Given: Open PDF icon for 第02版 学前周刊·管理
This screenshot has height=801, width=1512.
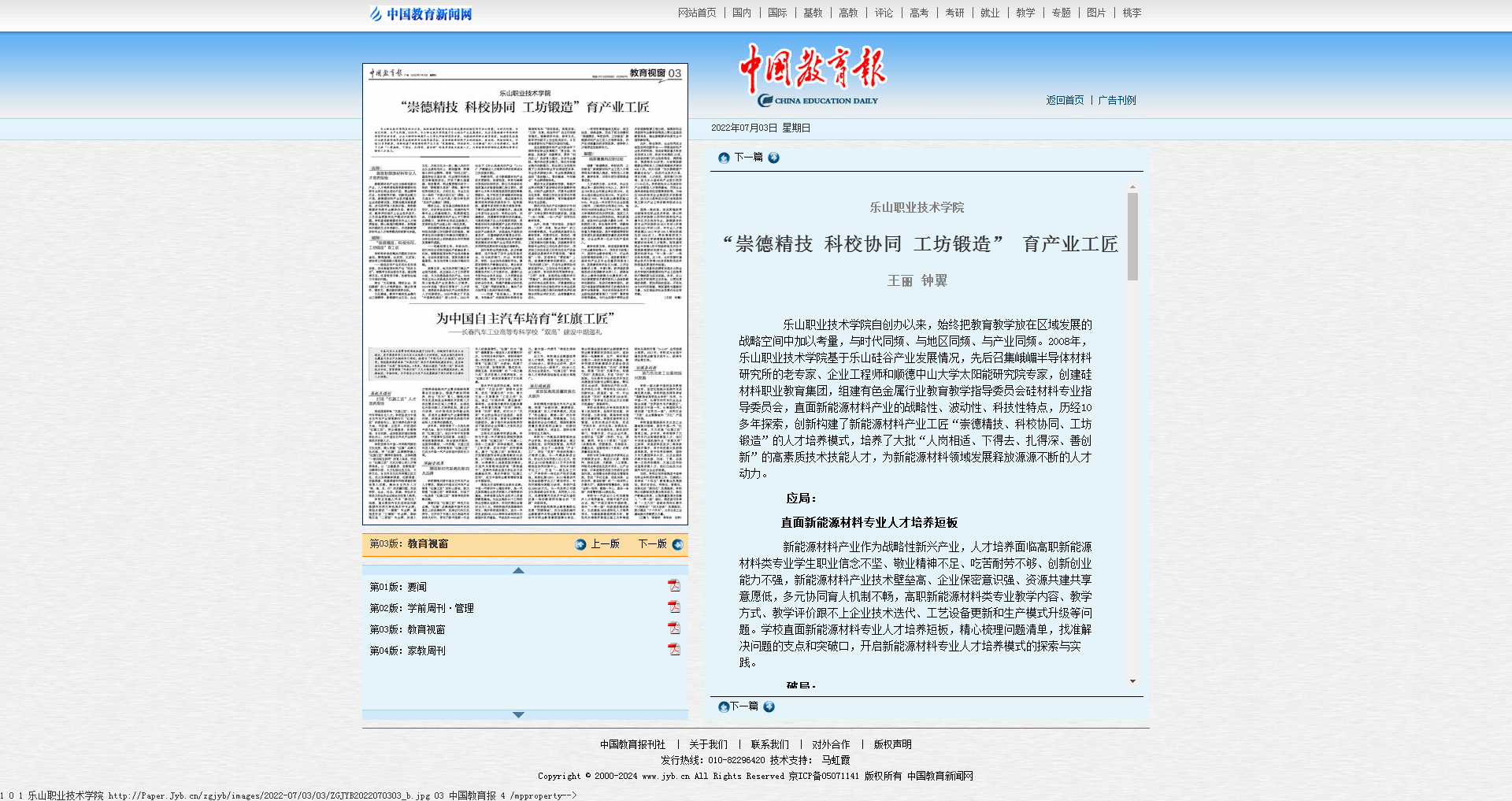Looking at the screenshot, I should point(673,606).
